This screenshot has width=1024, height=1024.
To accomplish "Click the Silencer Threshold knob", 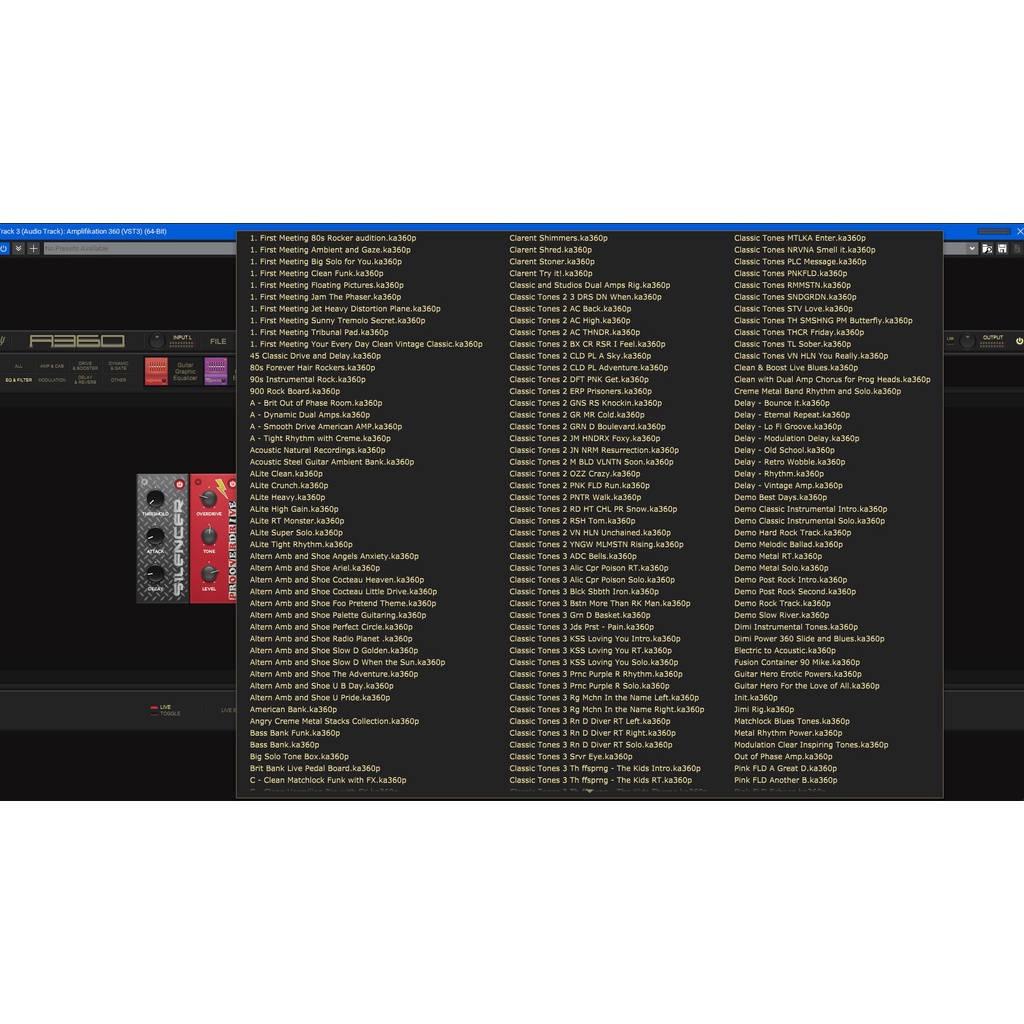I will (x=155, y=500).
